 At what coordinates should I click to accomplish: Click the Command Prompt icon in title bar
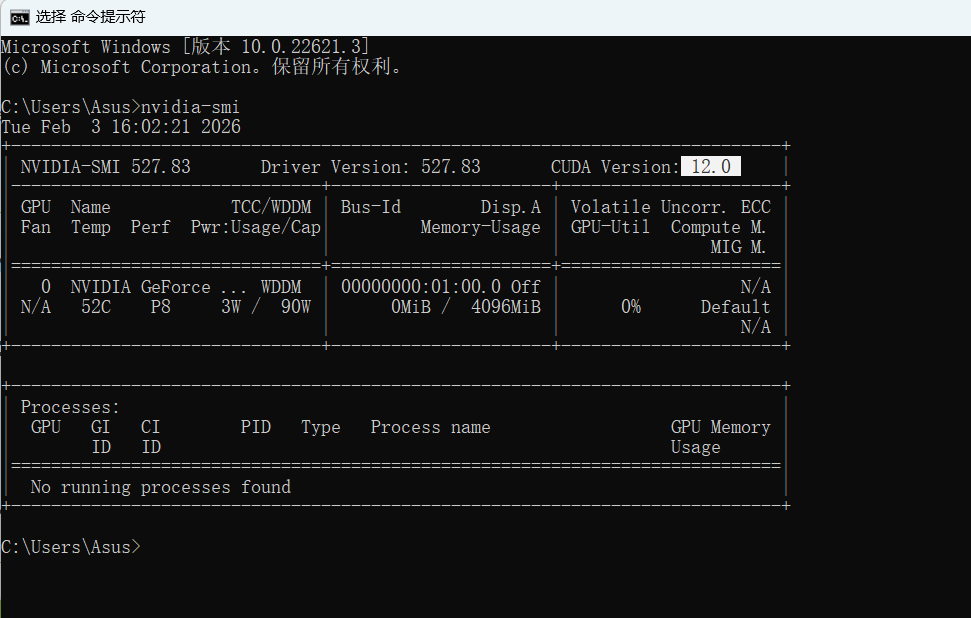[20, 16]
